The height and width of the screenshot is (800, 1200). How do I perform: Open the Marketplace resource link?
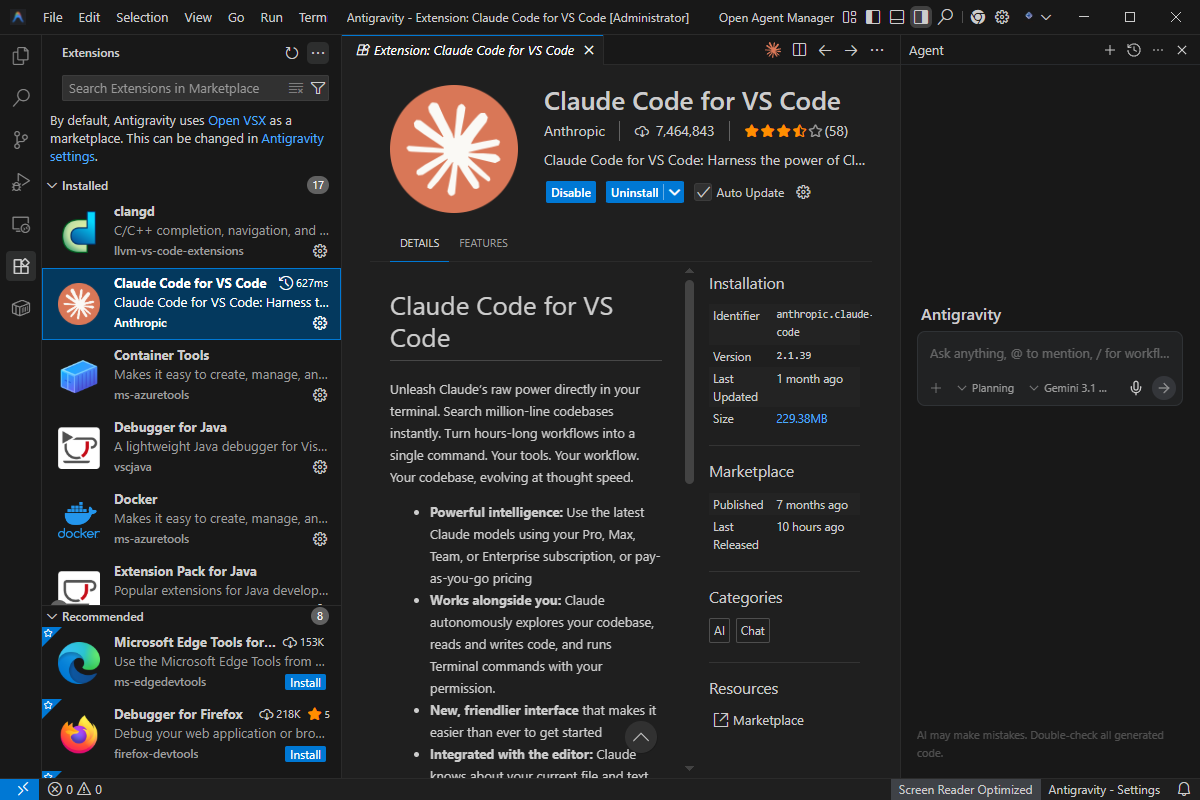point(768,720)
